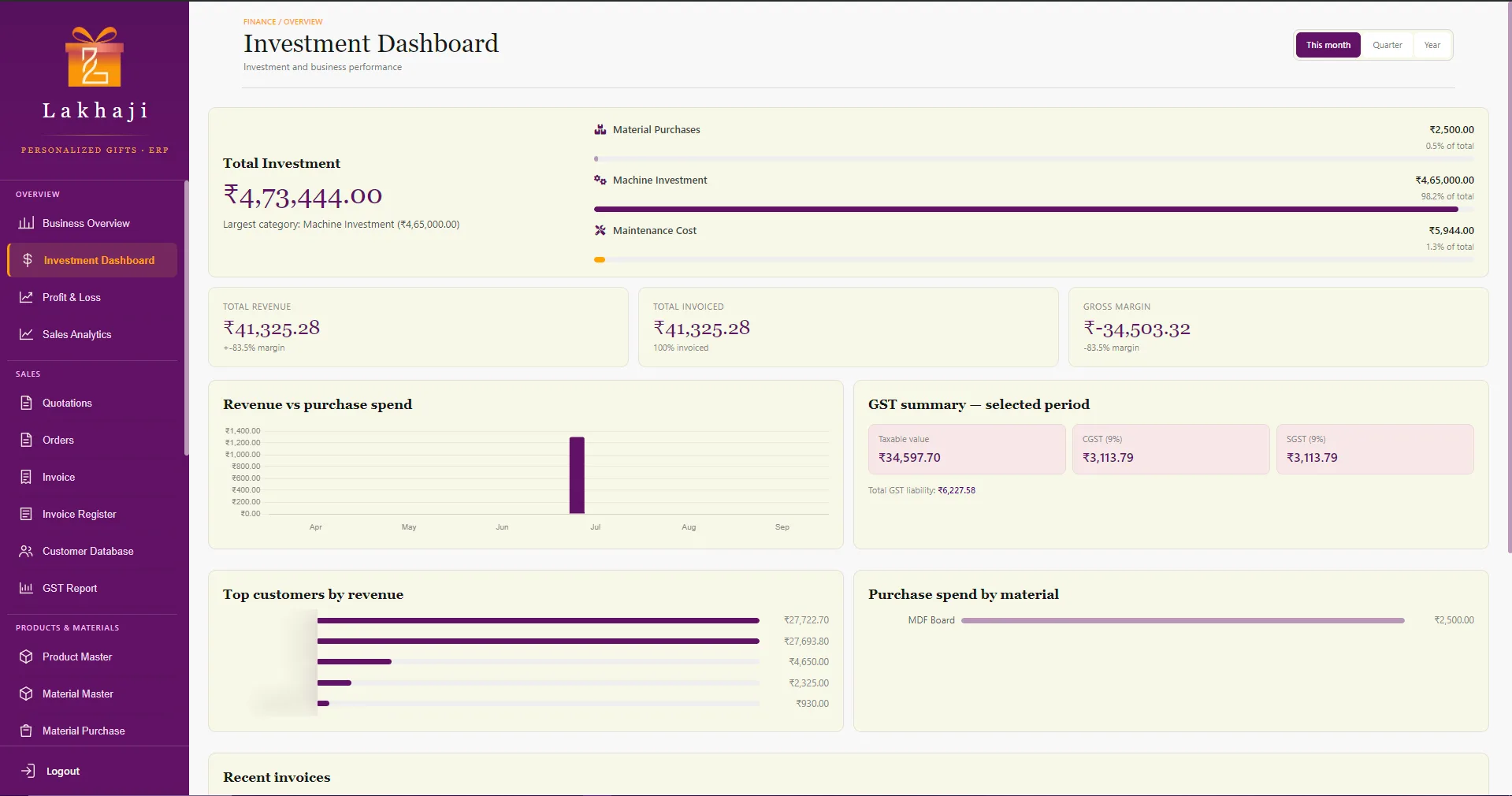1512x796 pixels.
Task: Click the Logout arrow icon
Action: [x=28, y=771]
